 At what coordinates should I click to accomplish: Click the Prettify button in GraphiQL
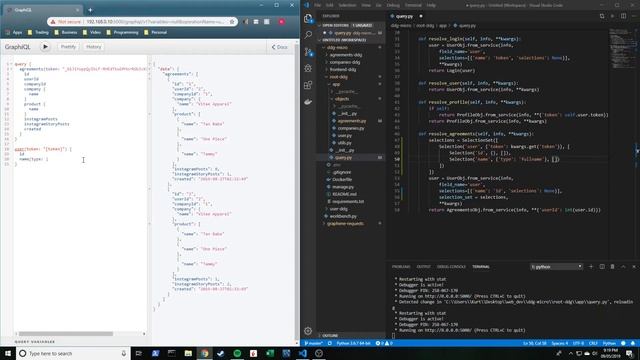(x=68, y=47)
